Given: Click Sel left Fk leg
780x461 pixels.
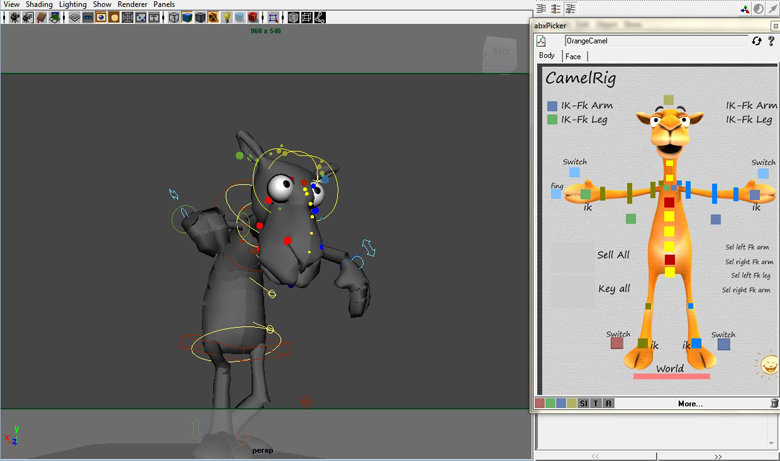Looking at the screenshot, I should pyautogui.click(x=751, y=275).
